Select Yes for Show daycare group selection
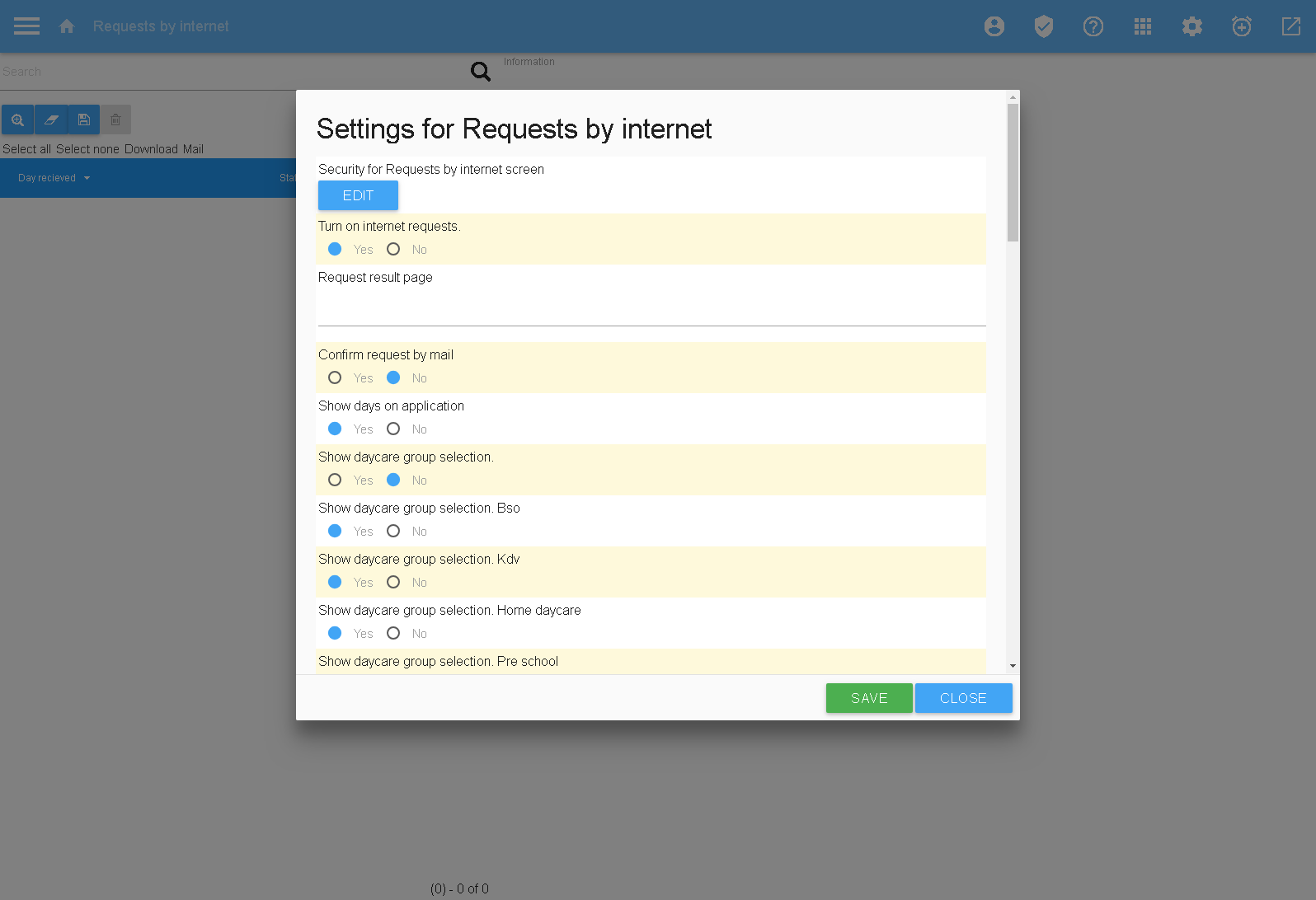 [335, 480]
